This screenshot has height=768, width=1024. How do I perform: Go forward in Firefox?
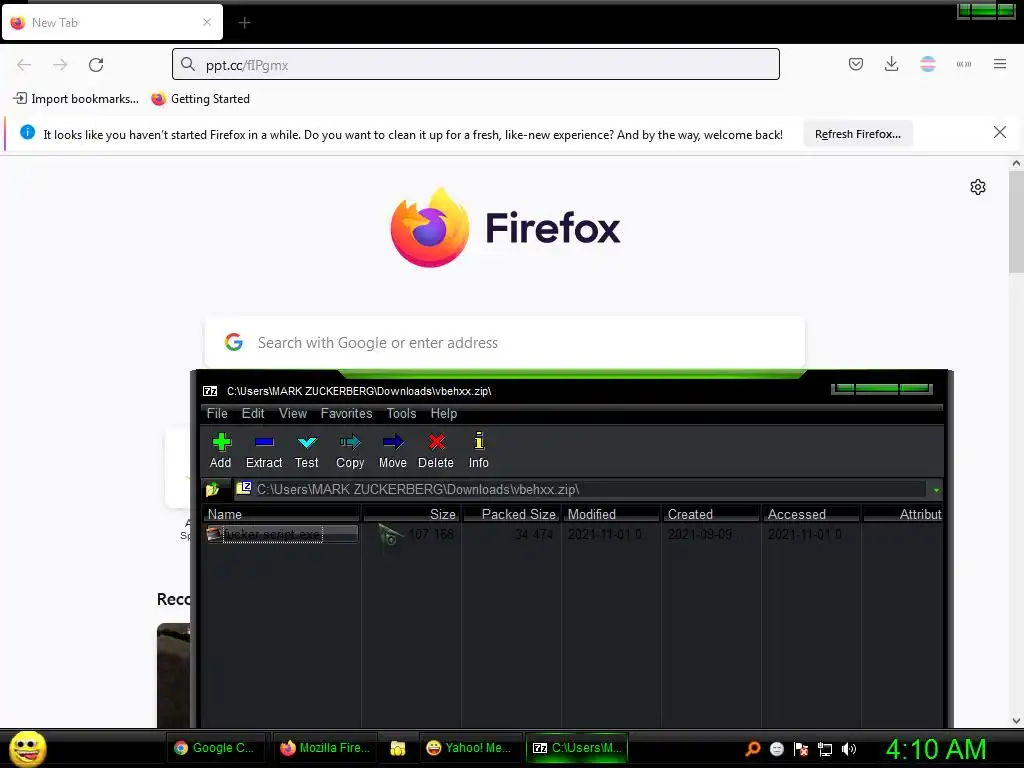pos(60,65)
